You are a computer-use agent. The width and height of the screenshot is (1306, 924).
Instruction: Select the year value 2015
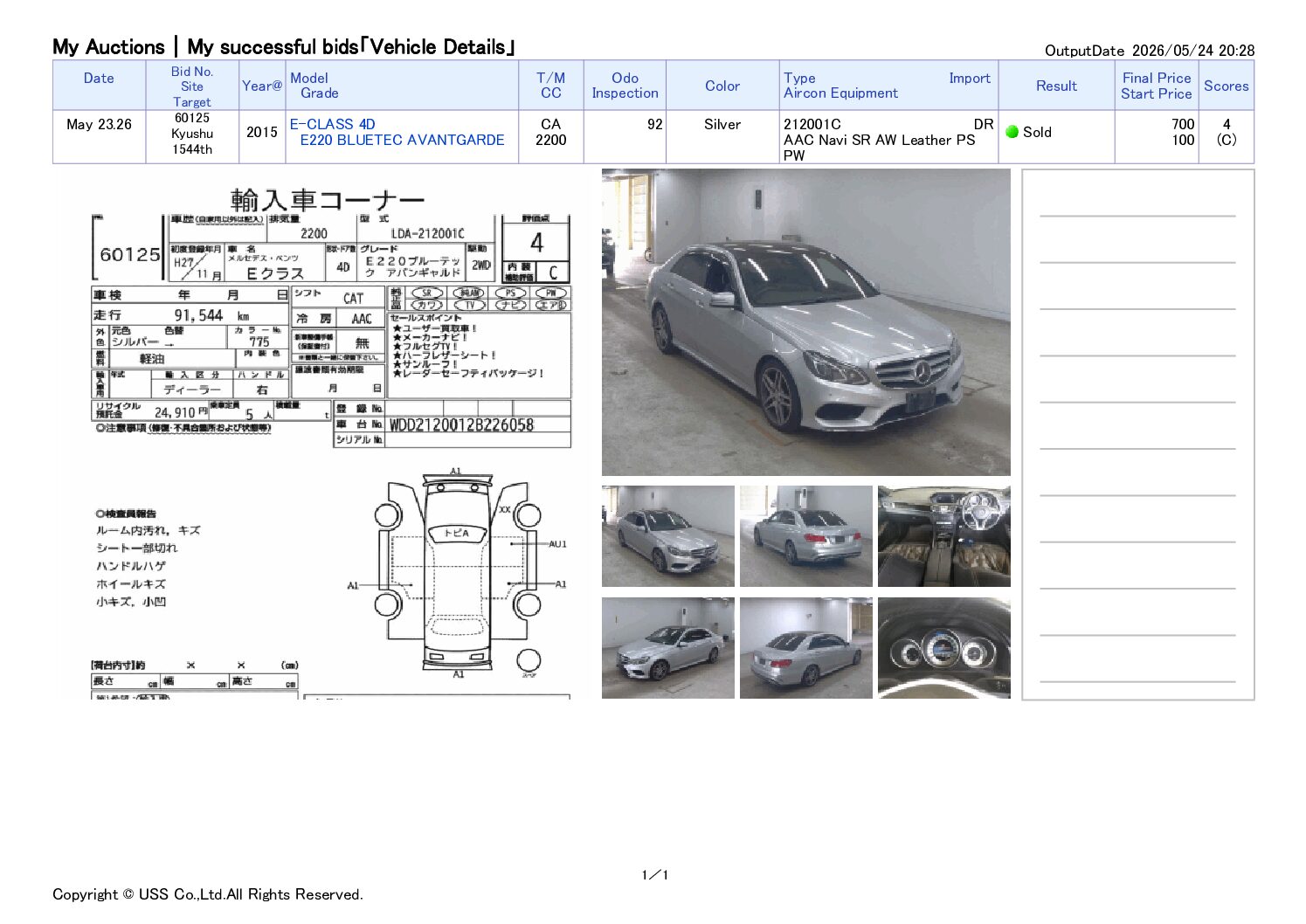click(x=262, y=132)
